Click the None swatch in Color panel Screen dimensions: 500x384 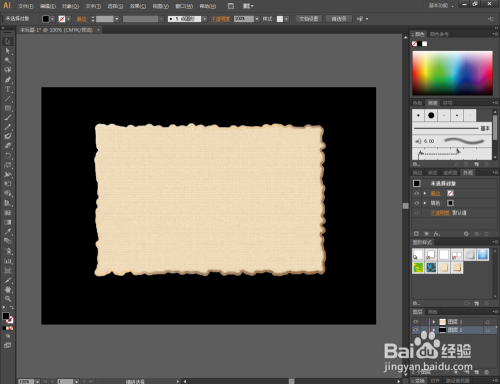[x=415, y=44]
